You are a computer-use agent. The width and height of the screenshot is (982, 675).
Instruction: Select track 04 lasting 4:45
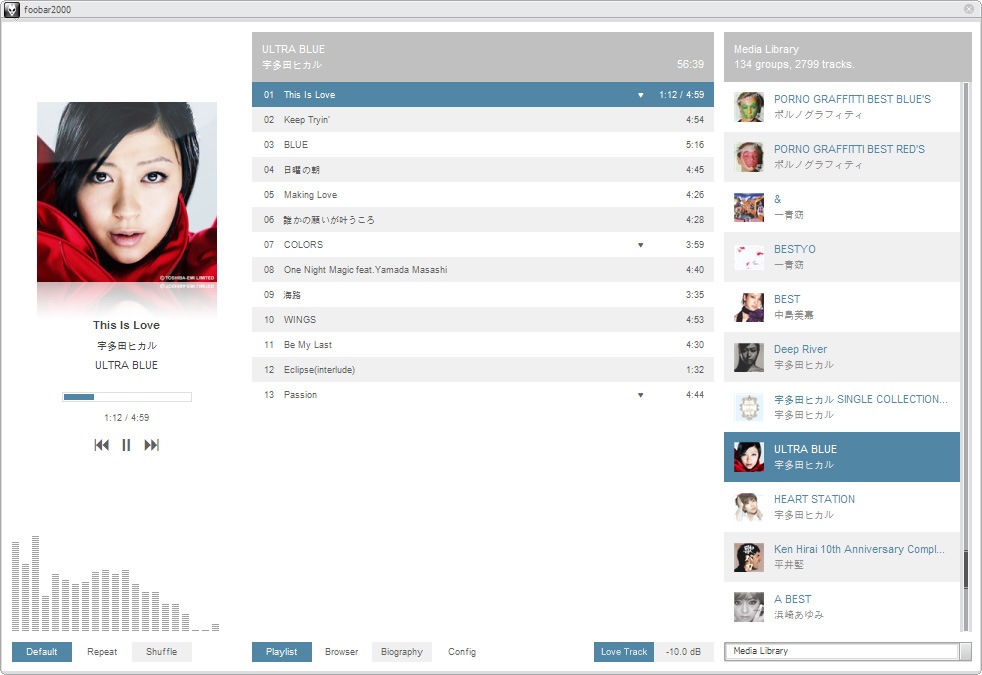coord(483,170)
